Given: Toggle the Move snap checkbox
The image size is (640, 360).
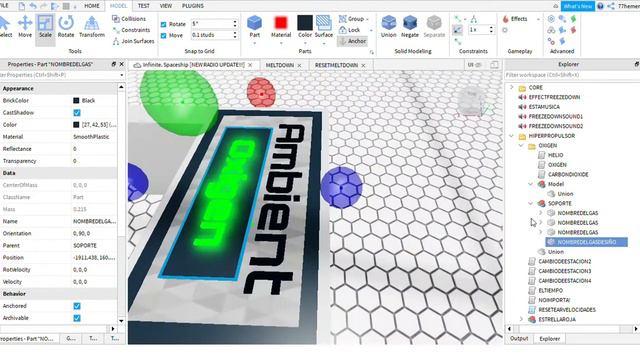Looking at the screenshot, I should 164,36.
